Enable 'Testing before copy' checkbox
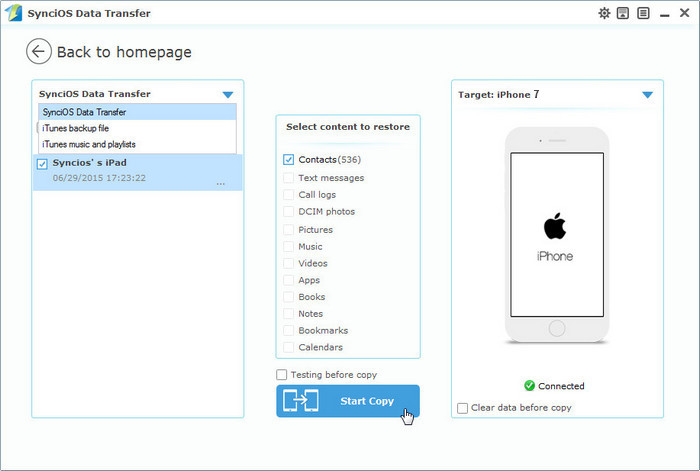Viewport: 700px width, 471px height. [281, 374]
